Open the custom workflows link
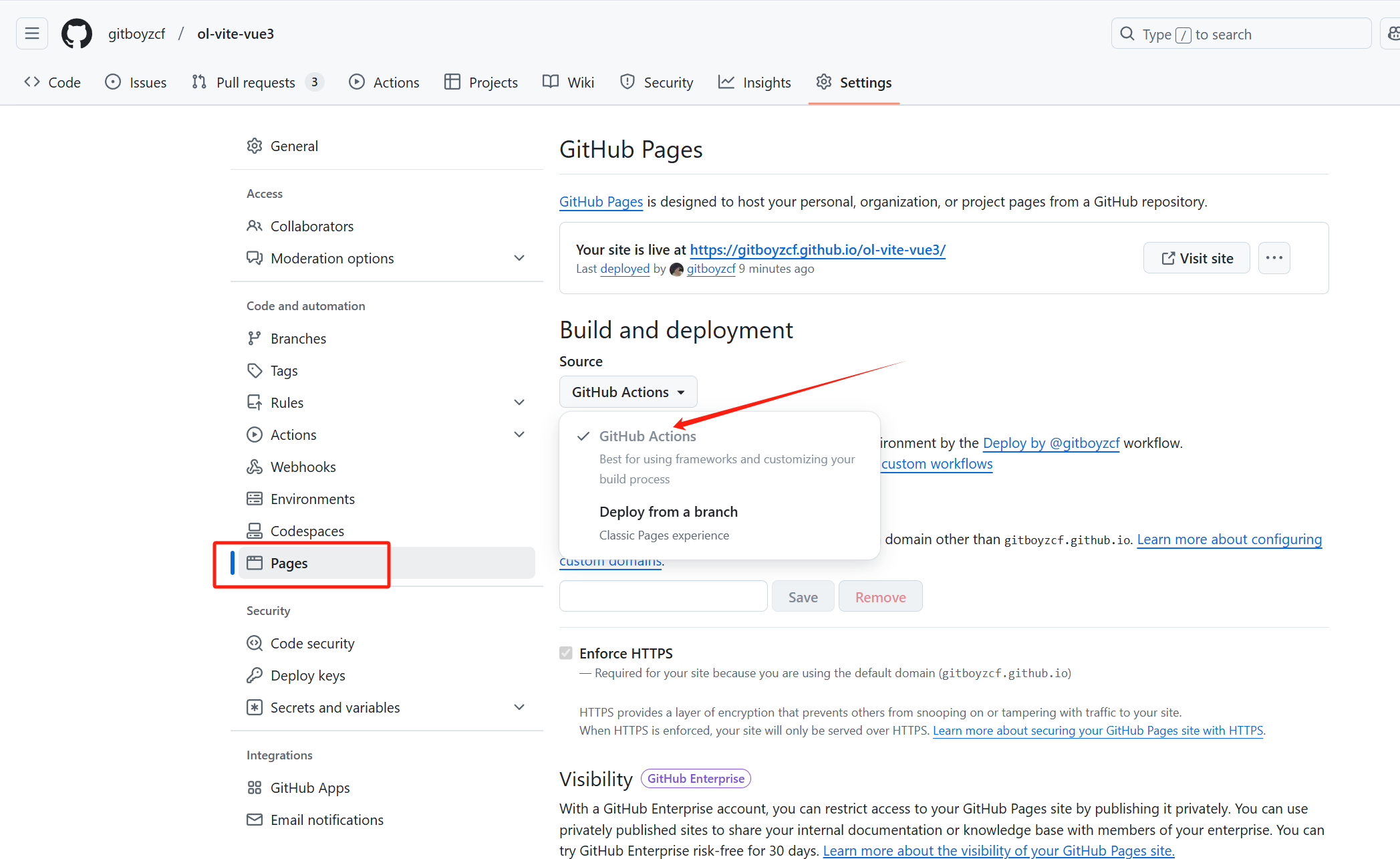 pos(937,464)
